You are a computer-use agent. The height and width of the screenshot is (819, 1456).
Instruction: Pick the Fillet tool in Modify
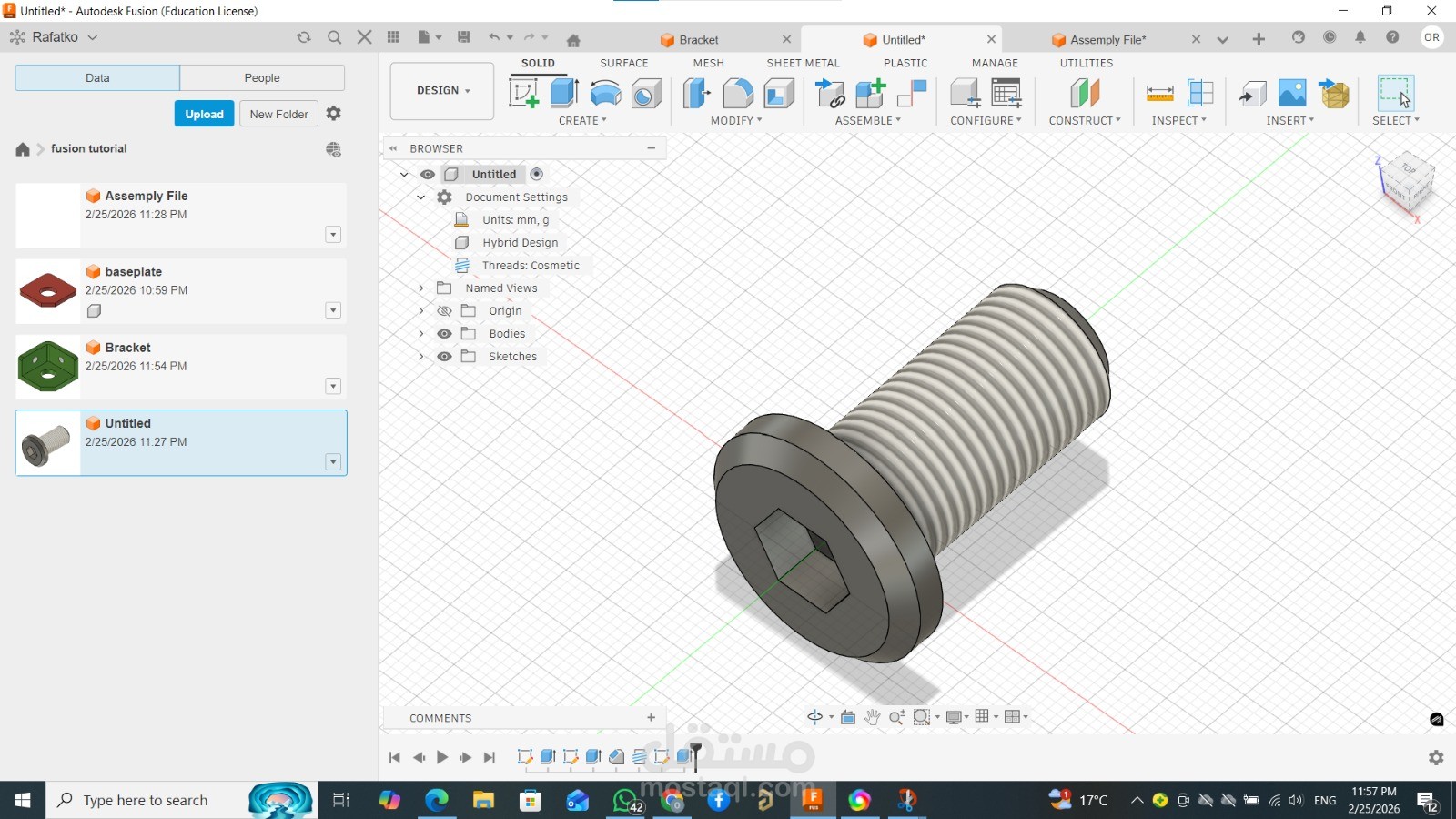point(738,93)
